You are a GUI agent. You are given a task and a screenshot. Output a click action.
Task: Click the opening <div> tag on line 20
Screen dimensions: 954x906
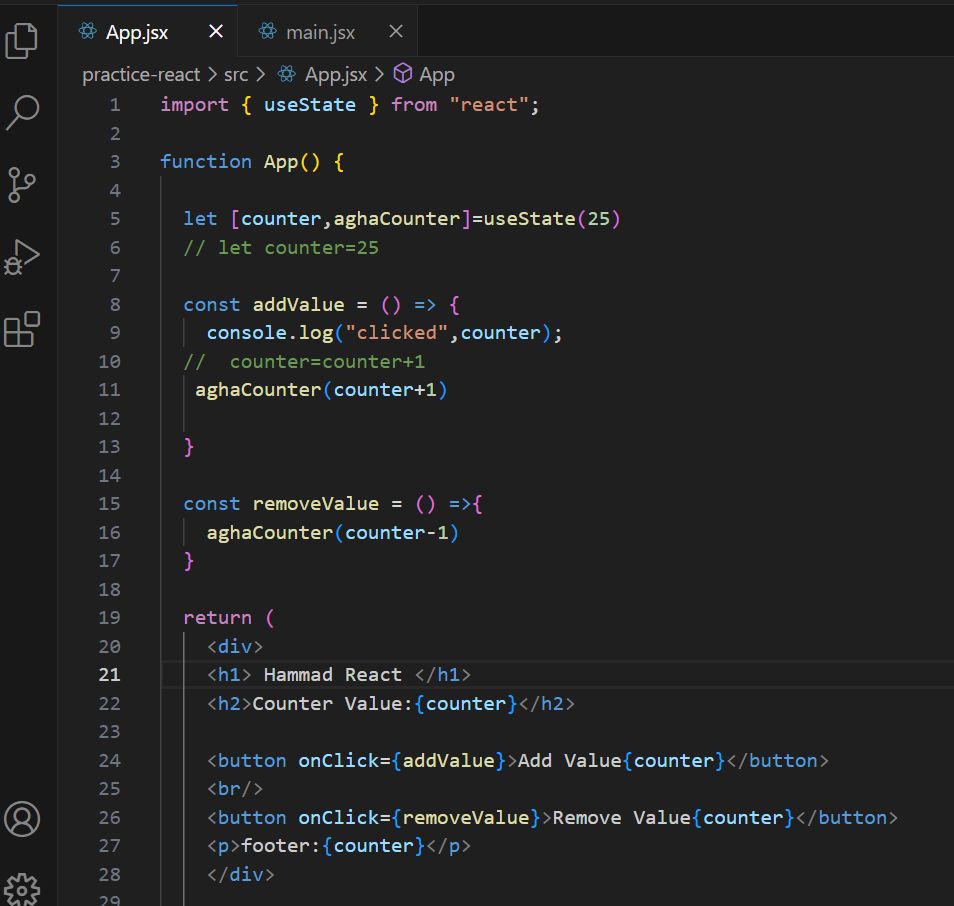click(x=235, y=646)
